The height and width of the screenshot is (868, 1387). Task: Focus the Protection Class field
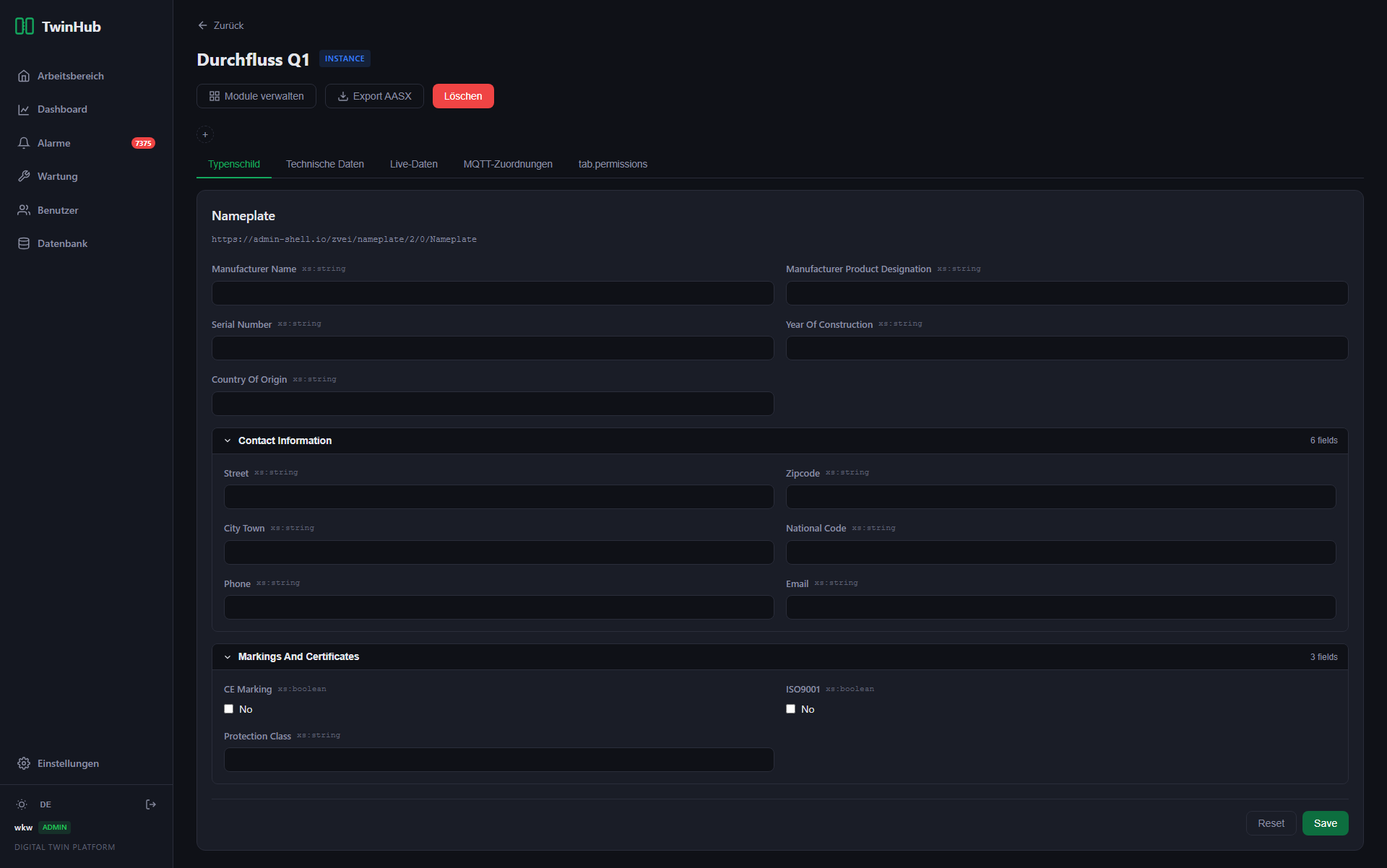(498, 760)
